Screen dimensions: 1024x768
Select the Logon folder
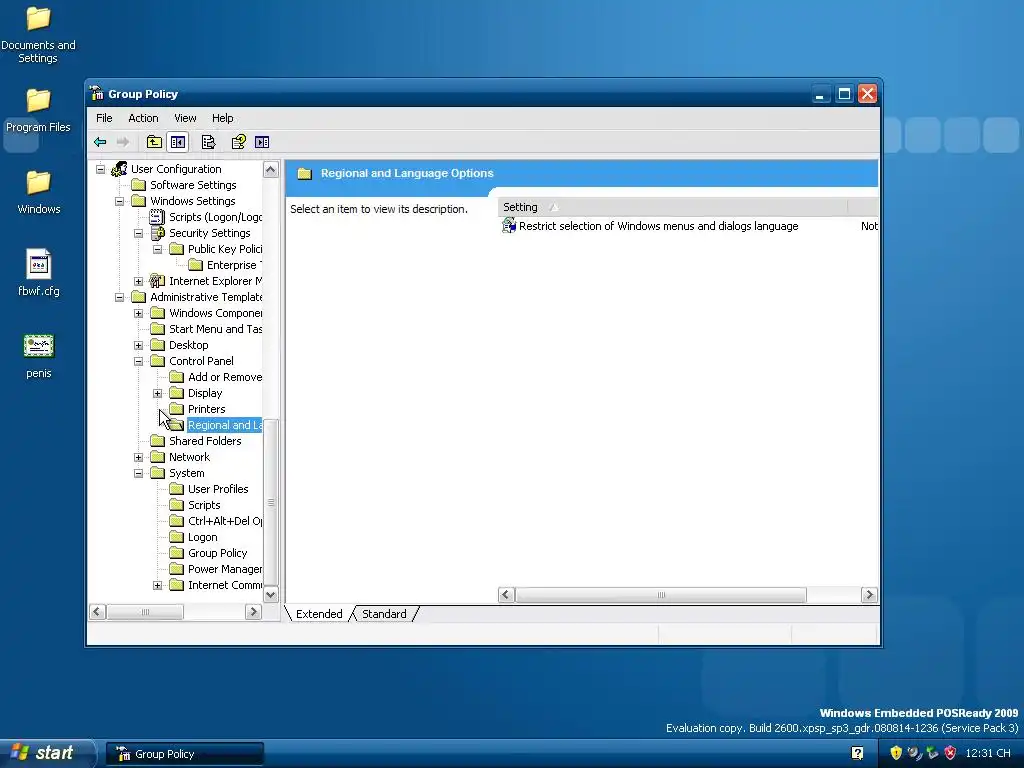click(202, 537)
